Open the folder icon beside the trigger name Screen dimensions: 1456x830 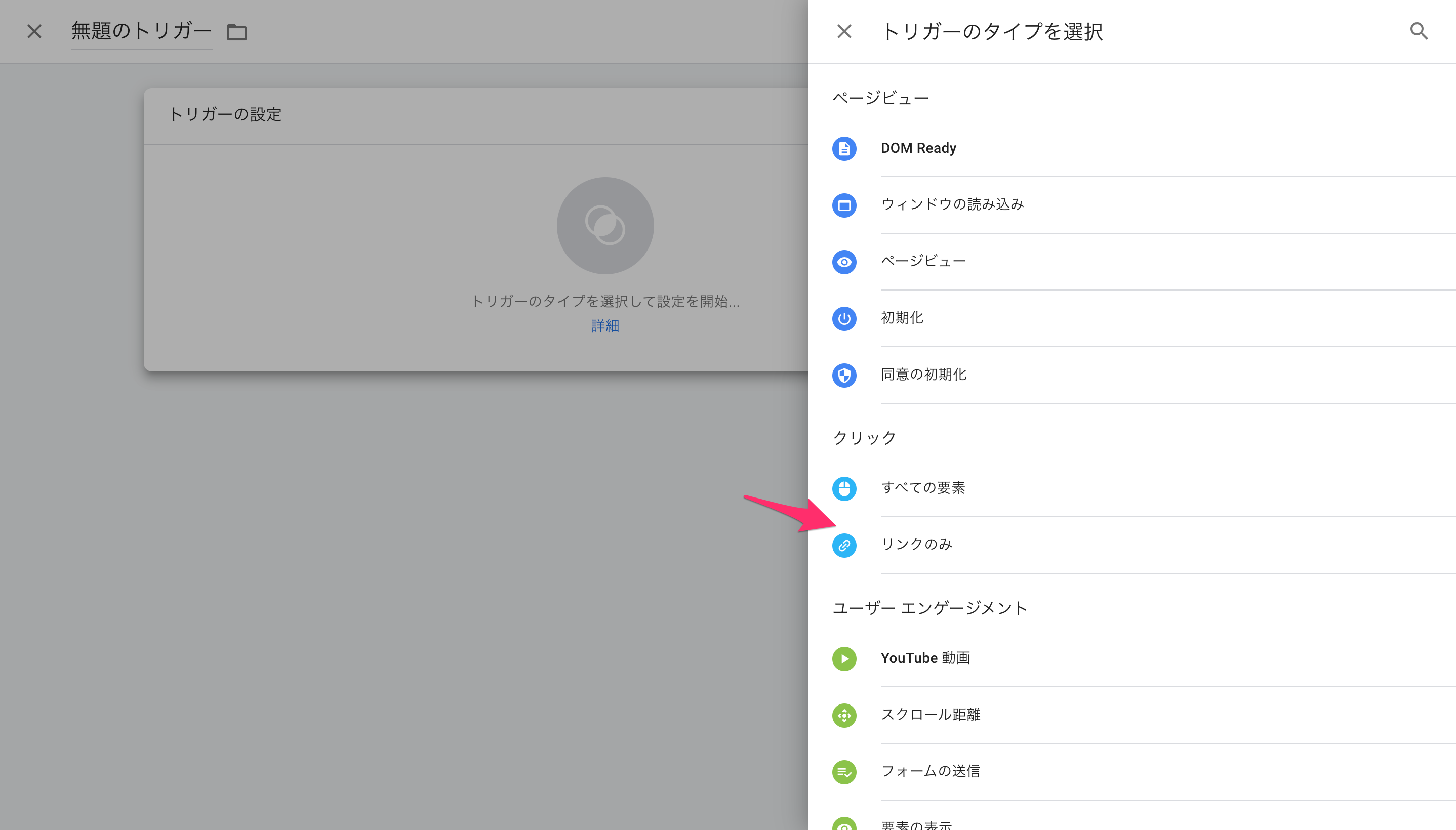[236, 32]
